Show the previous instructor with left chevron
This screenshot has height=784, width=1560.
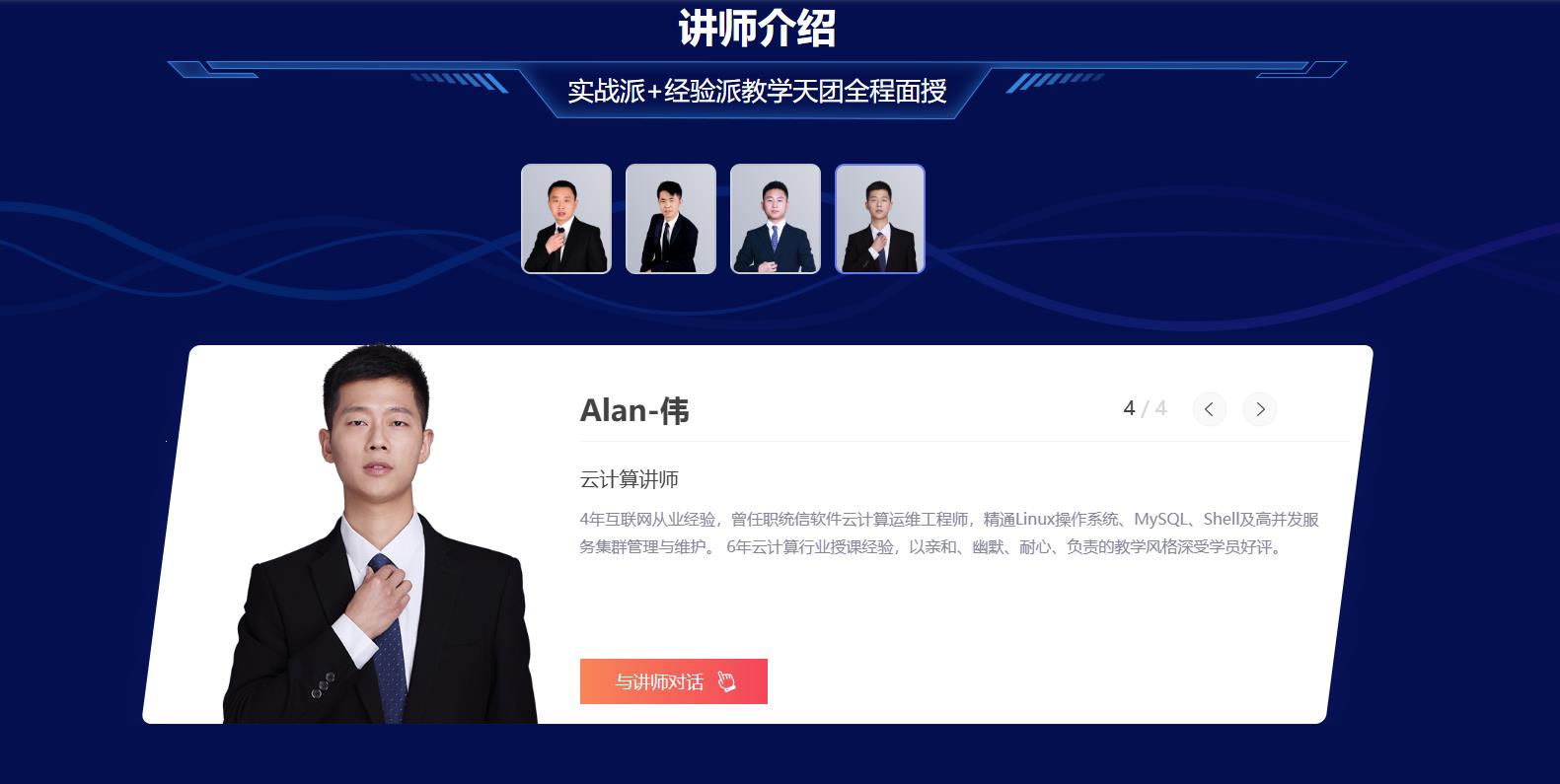coord(1209,409)
